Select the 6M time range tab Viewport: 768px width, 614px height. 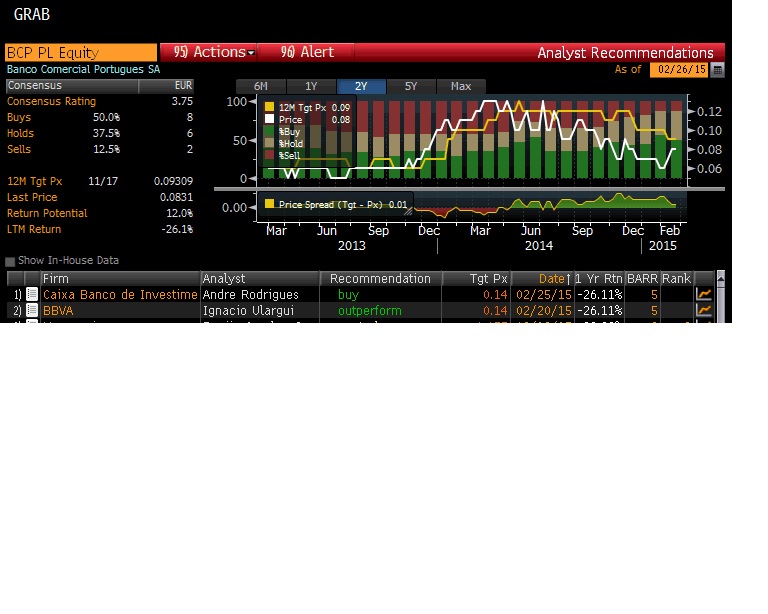(261, 86)
